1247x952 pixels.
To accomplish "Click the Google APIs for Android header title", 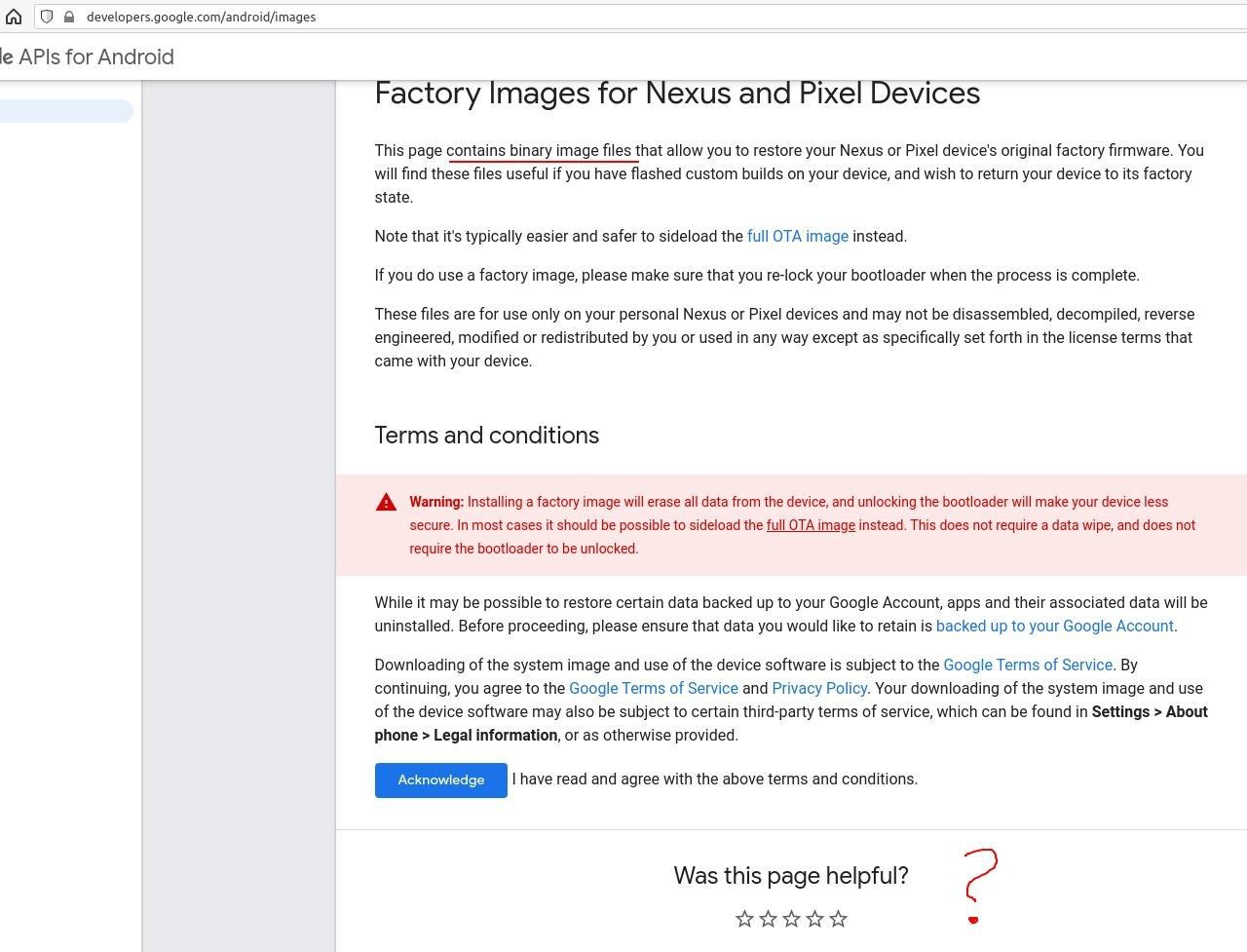I will [87, 57].
